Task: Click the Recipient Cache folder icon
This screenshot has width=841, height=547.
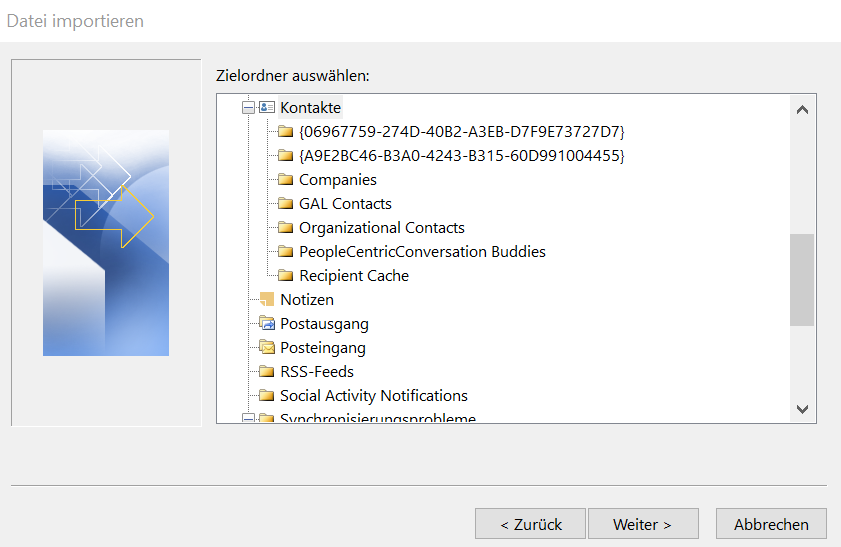Action: pyautogui.click(x=285, y=275)
